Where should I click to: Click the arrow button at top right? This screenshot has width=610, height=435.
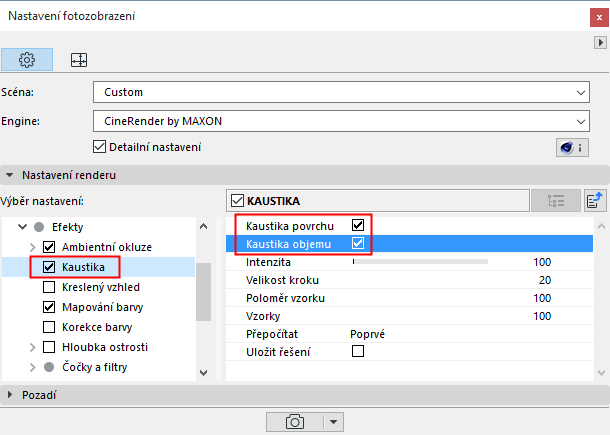click(x=600, y=43)
